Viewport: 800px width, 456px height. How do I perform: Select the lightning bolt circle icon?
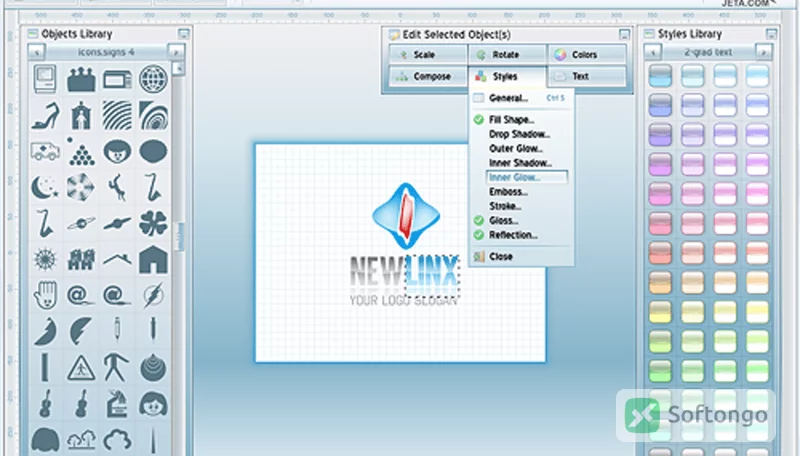coord(153,295)
